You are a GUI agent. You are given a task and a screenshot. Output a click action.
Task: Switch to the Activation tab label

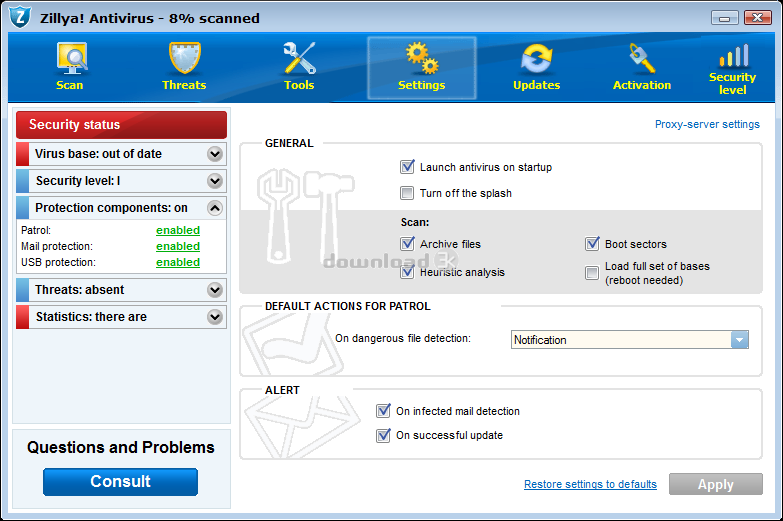[x=642, y=85]
